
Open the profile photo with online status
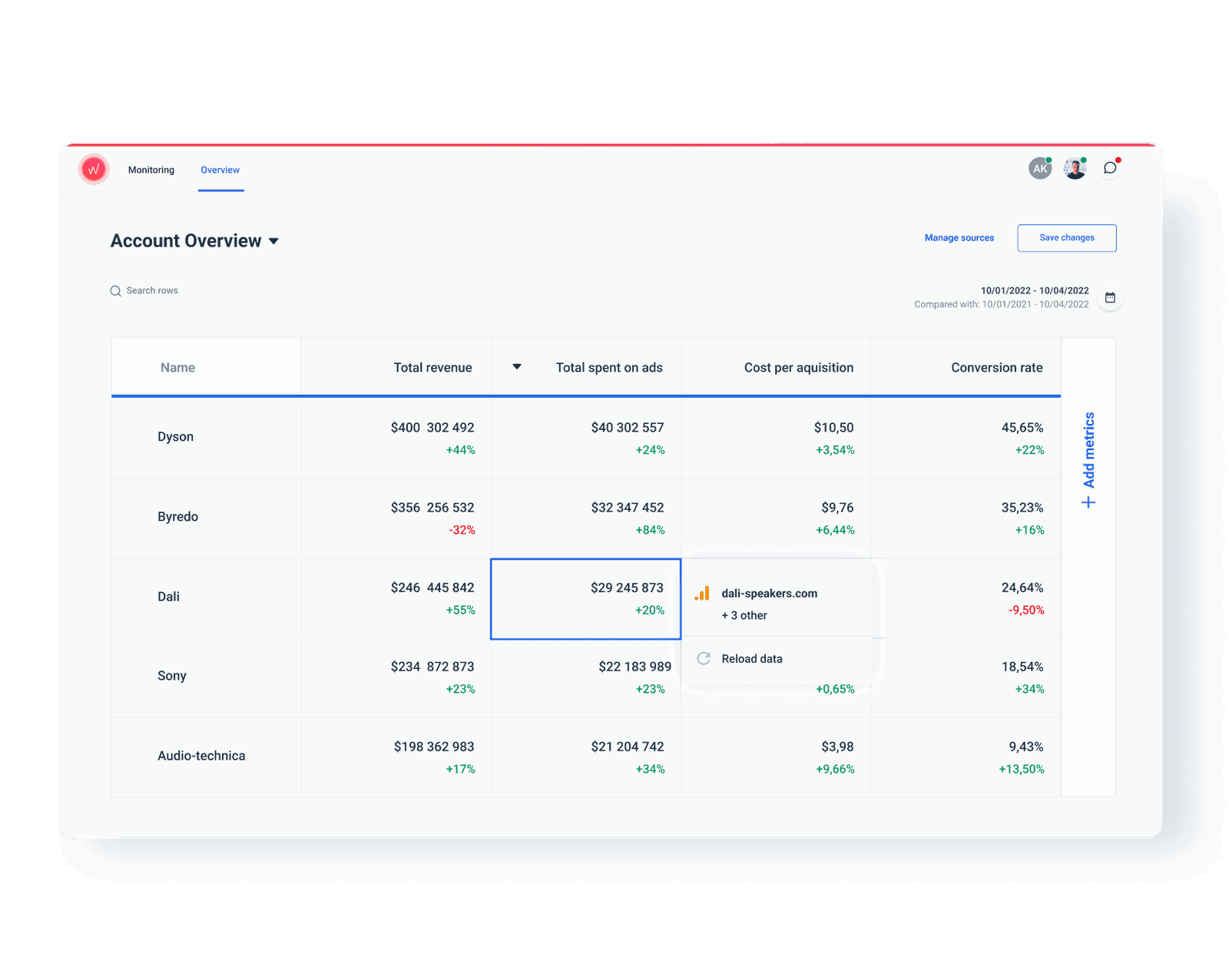pos(1075,167)
